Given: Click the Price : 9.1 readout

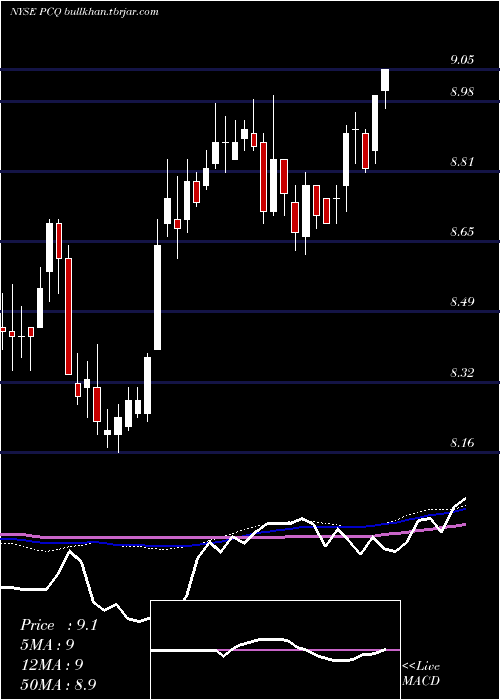Looking at the screenshot, I should [58, 625].
